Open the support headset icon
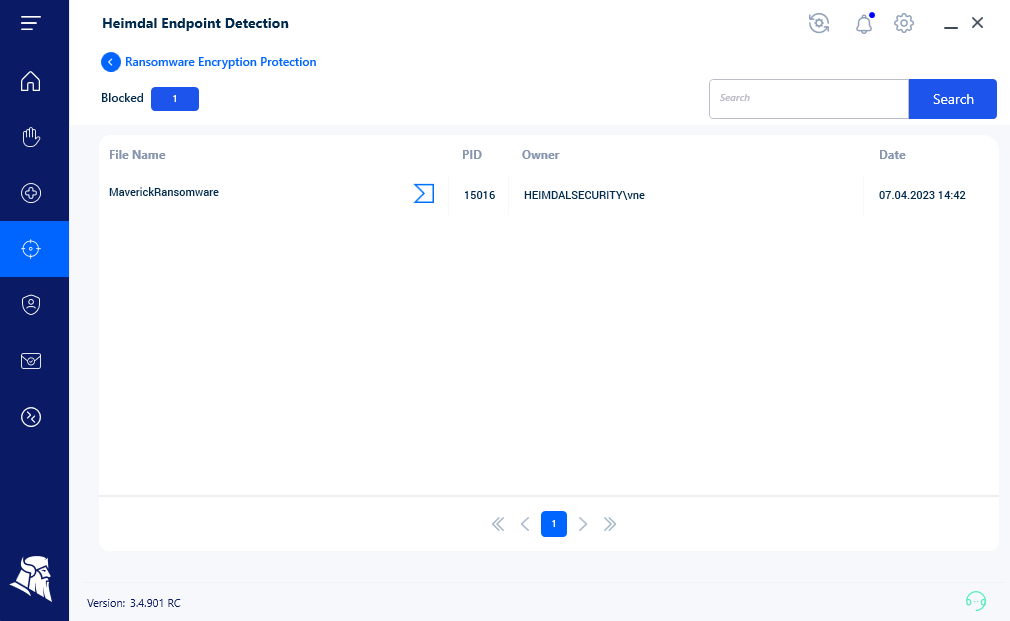1010x621 pixels. pyautogui.click(x=976, y=600)
